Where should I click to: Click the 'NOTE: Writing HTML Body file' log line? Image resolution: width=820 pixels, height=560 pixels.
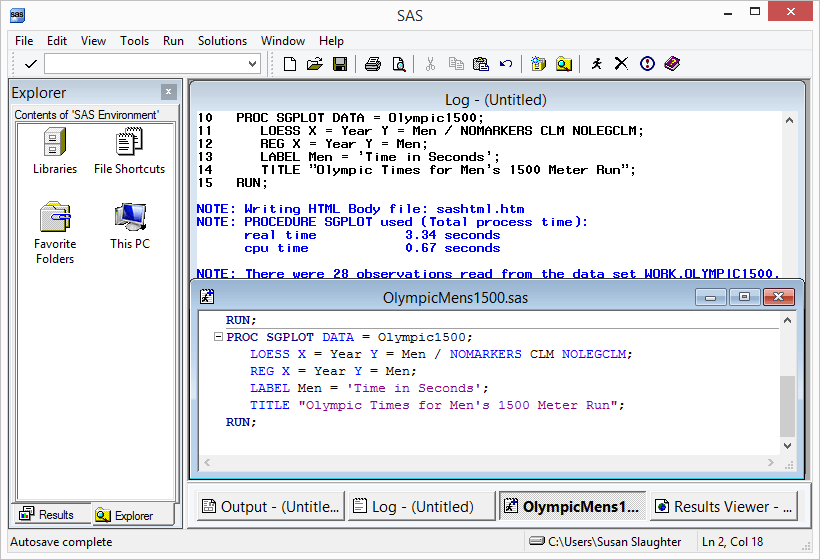tap(360, 209)
